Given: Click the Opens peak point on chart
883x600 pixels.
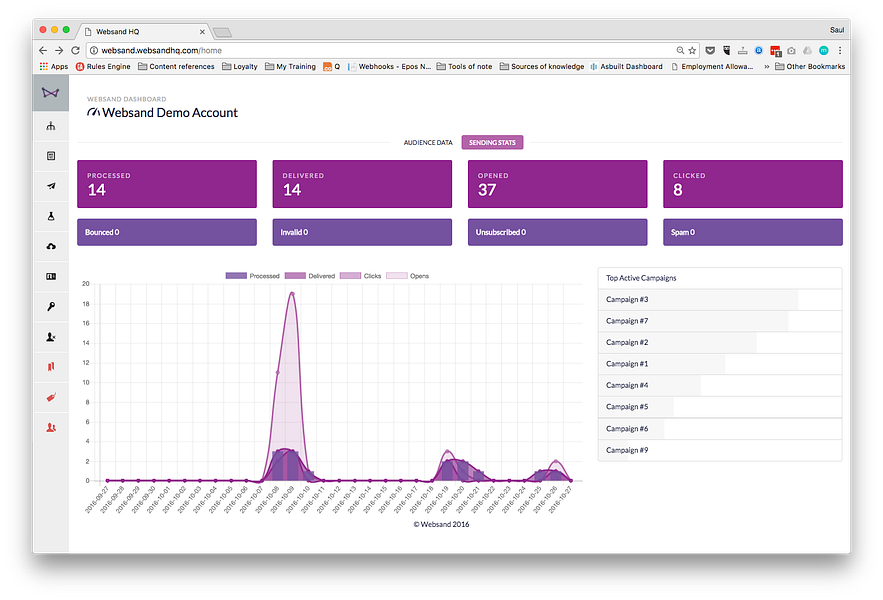Looking at the screenshot, I should (292, 294).
